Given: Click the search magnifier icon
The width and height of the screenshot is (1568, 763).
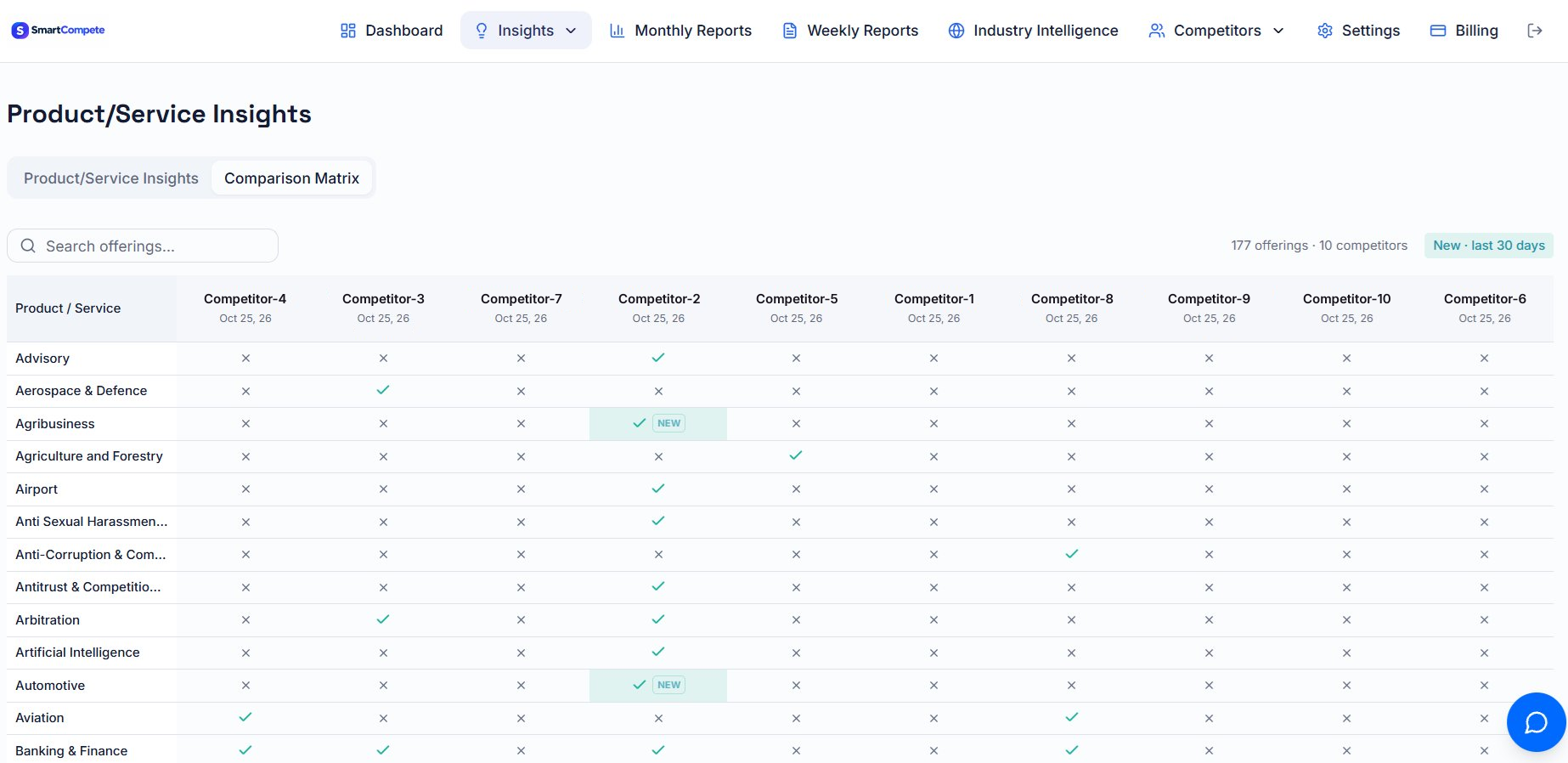Looking at the screenshot, I should [28, 246].
